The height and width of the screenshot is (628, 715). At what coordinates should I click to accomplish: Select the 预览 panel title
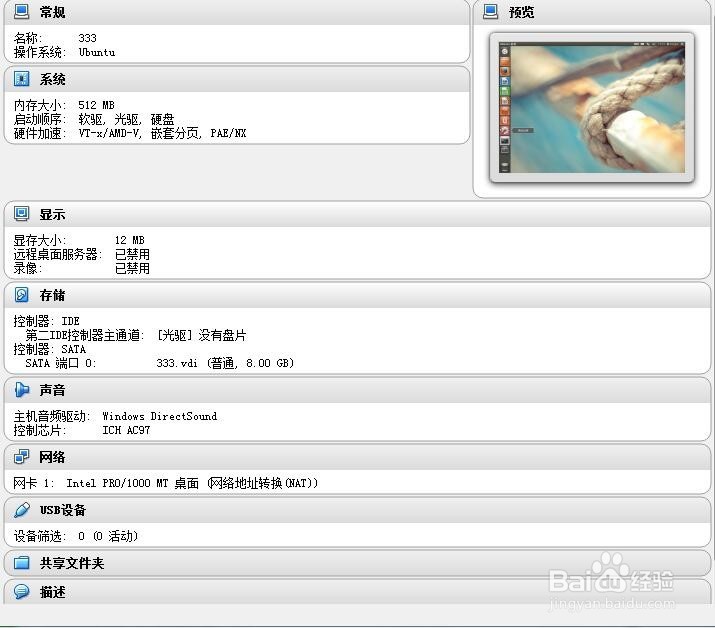tap(521, 12)
